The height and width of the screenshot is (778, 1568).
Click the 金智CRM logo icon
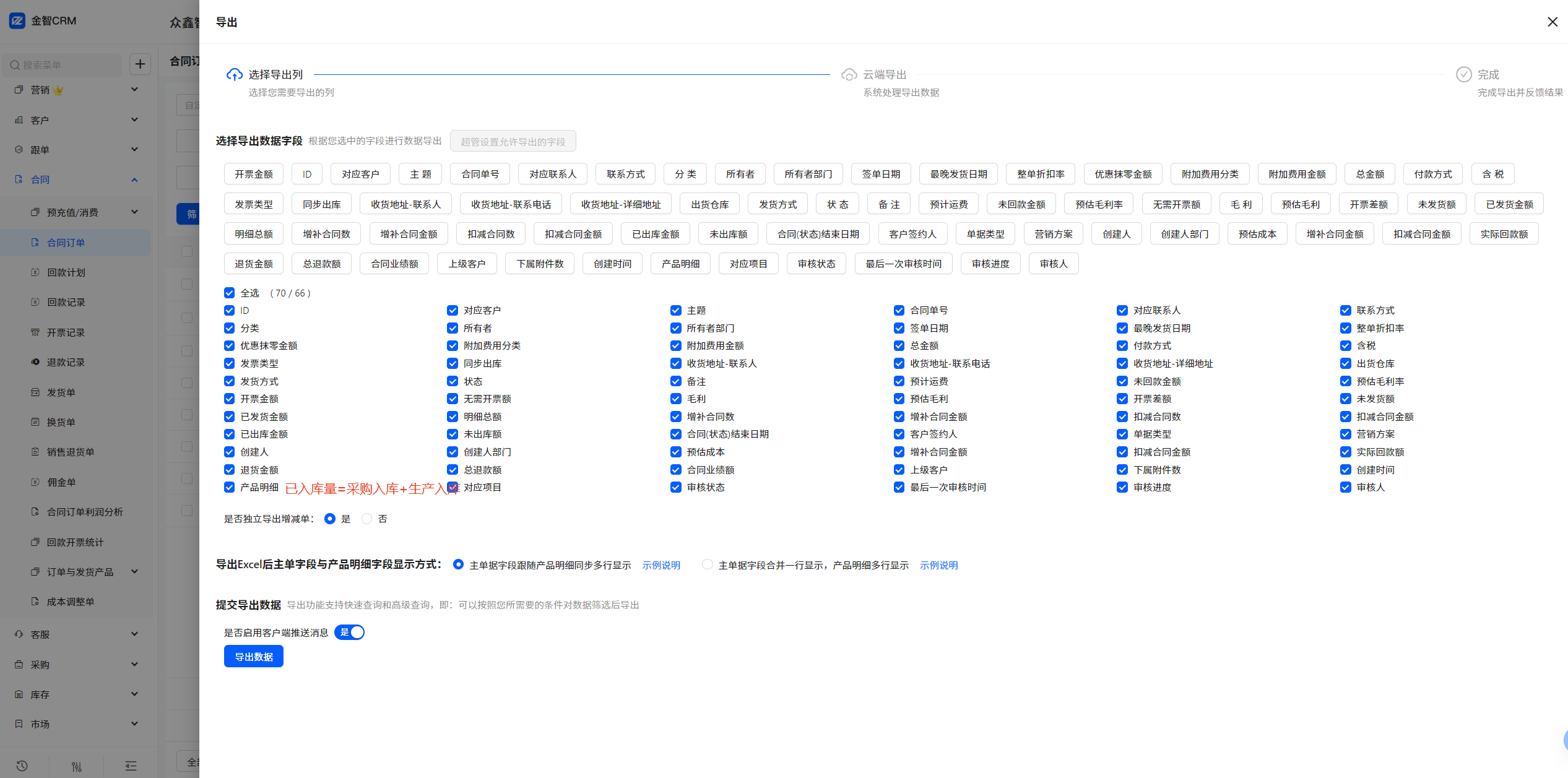pyautogui.click(x=17, y=20)
